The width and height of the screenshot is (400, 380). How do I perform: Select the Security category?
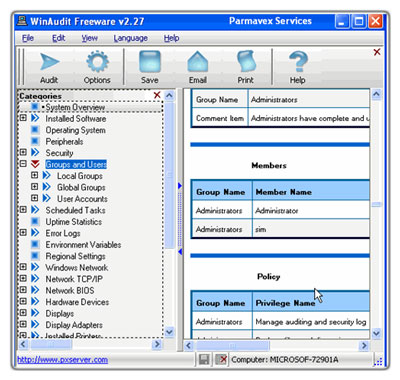(59, 153)
